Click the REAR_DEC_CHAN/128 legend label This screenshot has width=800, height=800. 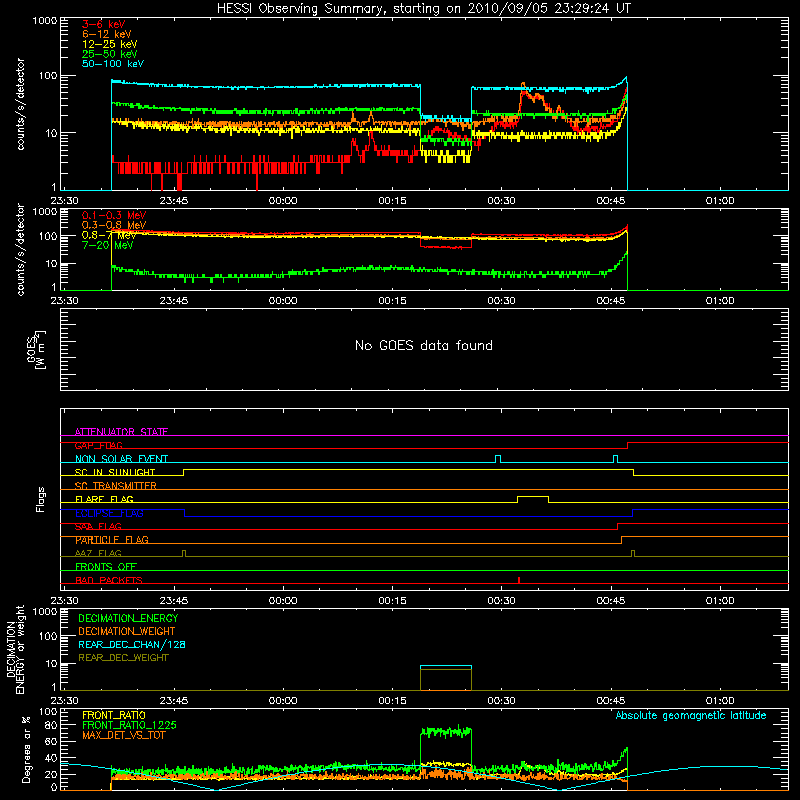(132, 644)
